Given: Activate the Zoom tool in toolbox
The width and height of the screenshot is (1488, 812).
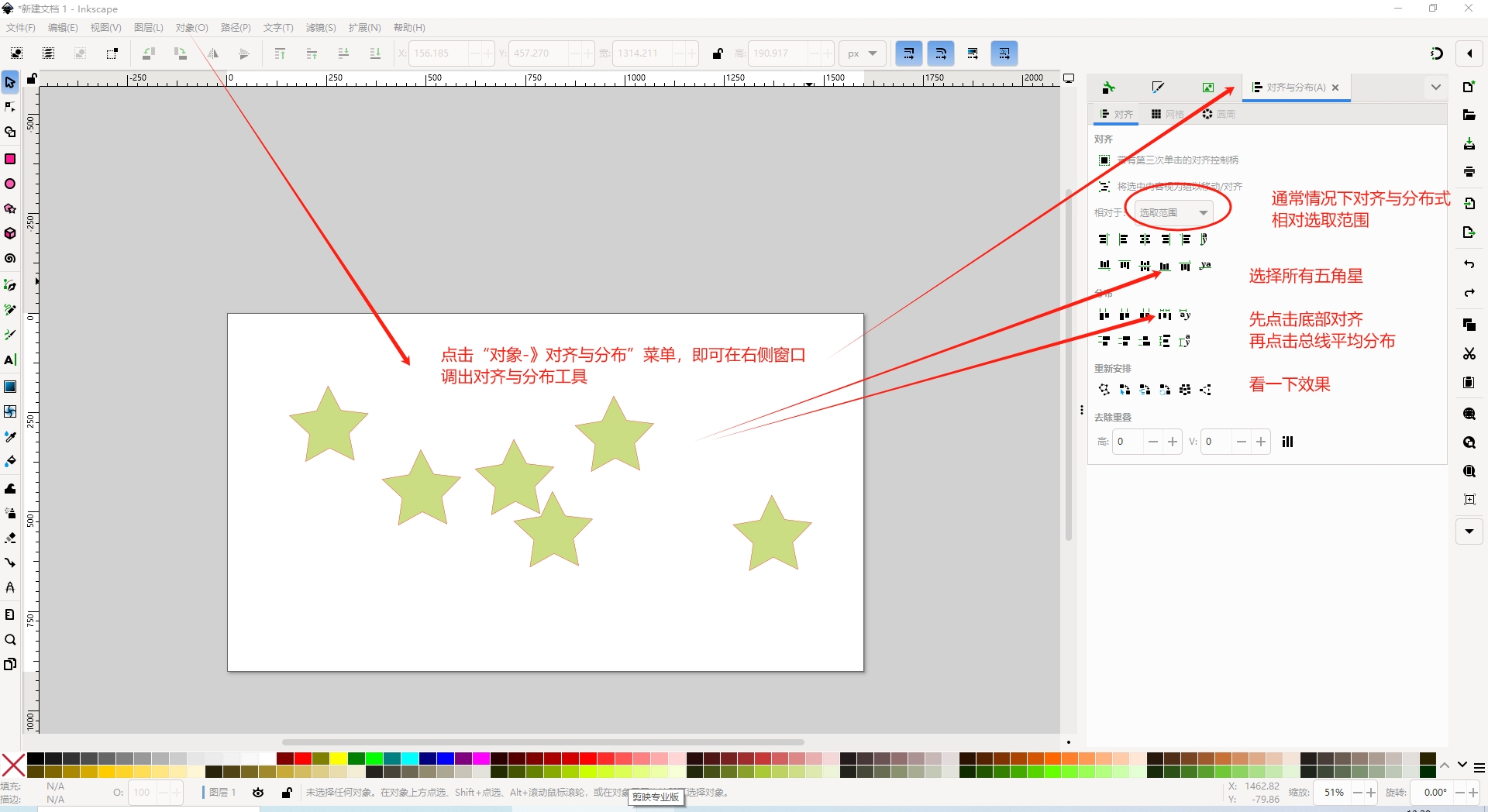Looking at the screenshot, I should (x=10, y=640).
